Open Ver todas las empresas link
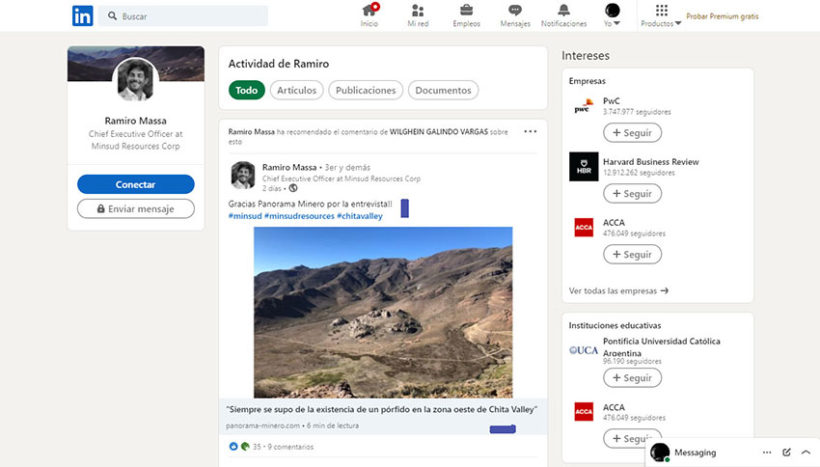Viewport: 820px width, 467px height. click(618, 291)
